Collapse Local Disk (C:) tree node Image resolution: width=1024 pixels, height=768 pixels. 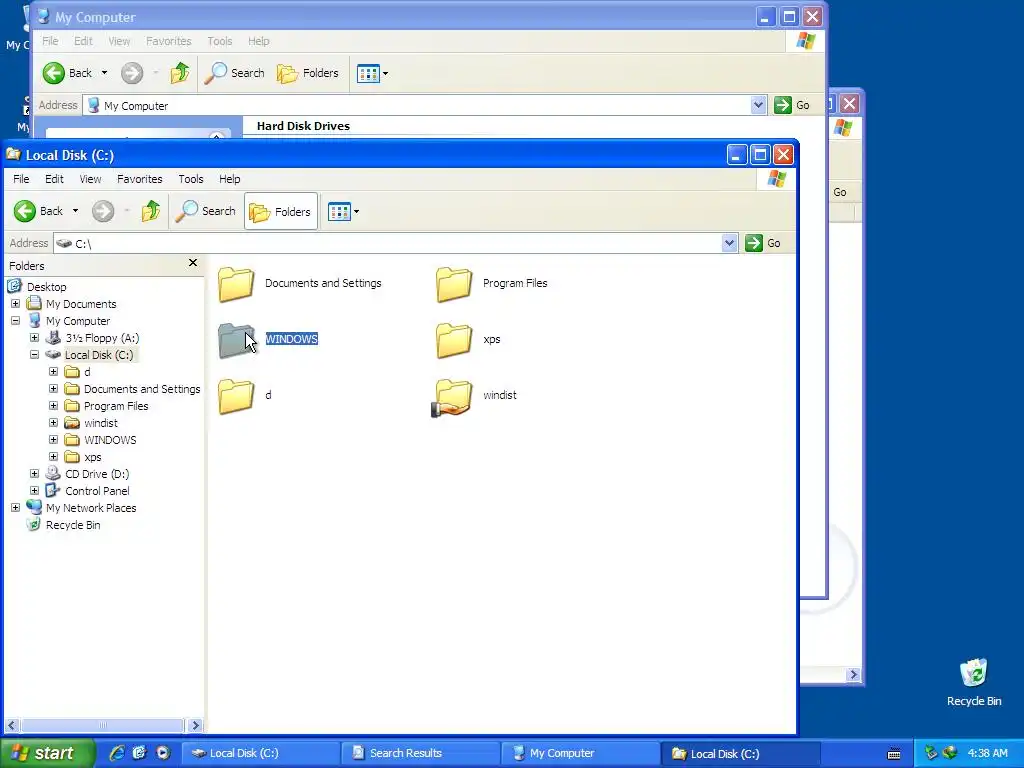(35, 355)
